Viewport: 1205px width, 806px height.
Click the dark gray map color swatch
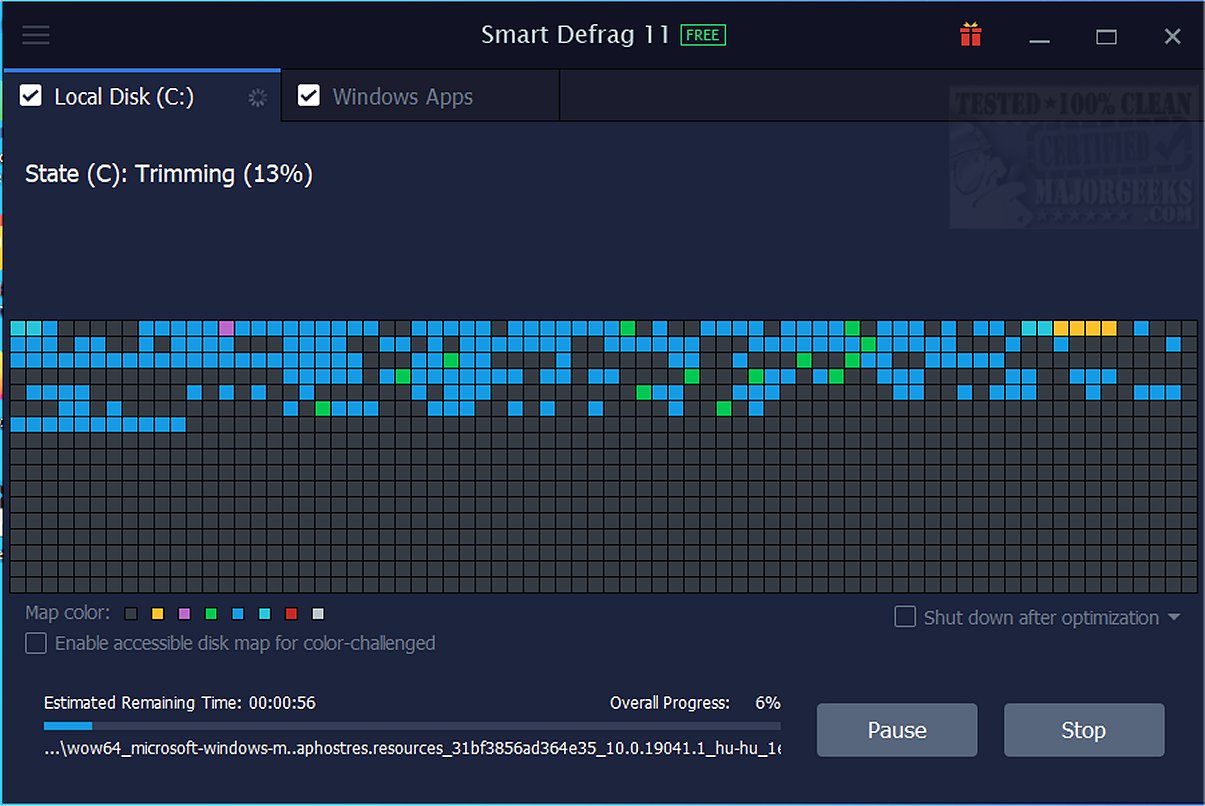pyautogui.click(x=131, y=614)
